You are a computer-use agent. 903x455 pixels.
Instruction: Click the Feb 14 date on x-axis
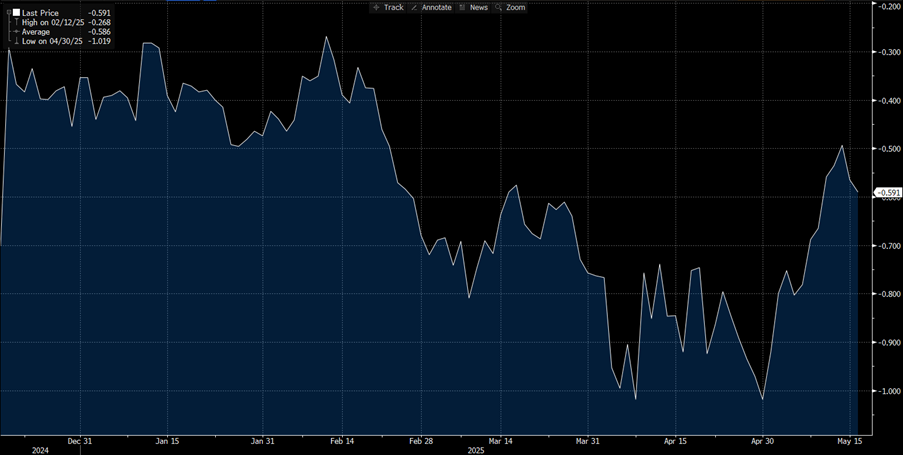[x=343, y=440]
